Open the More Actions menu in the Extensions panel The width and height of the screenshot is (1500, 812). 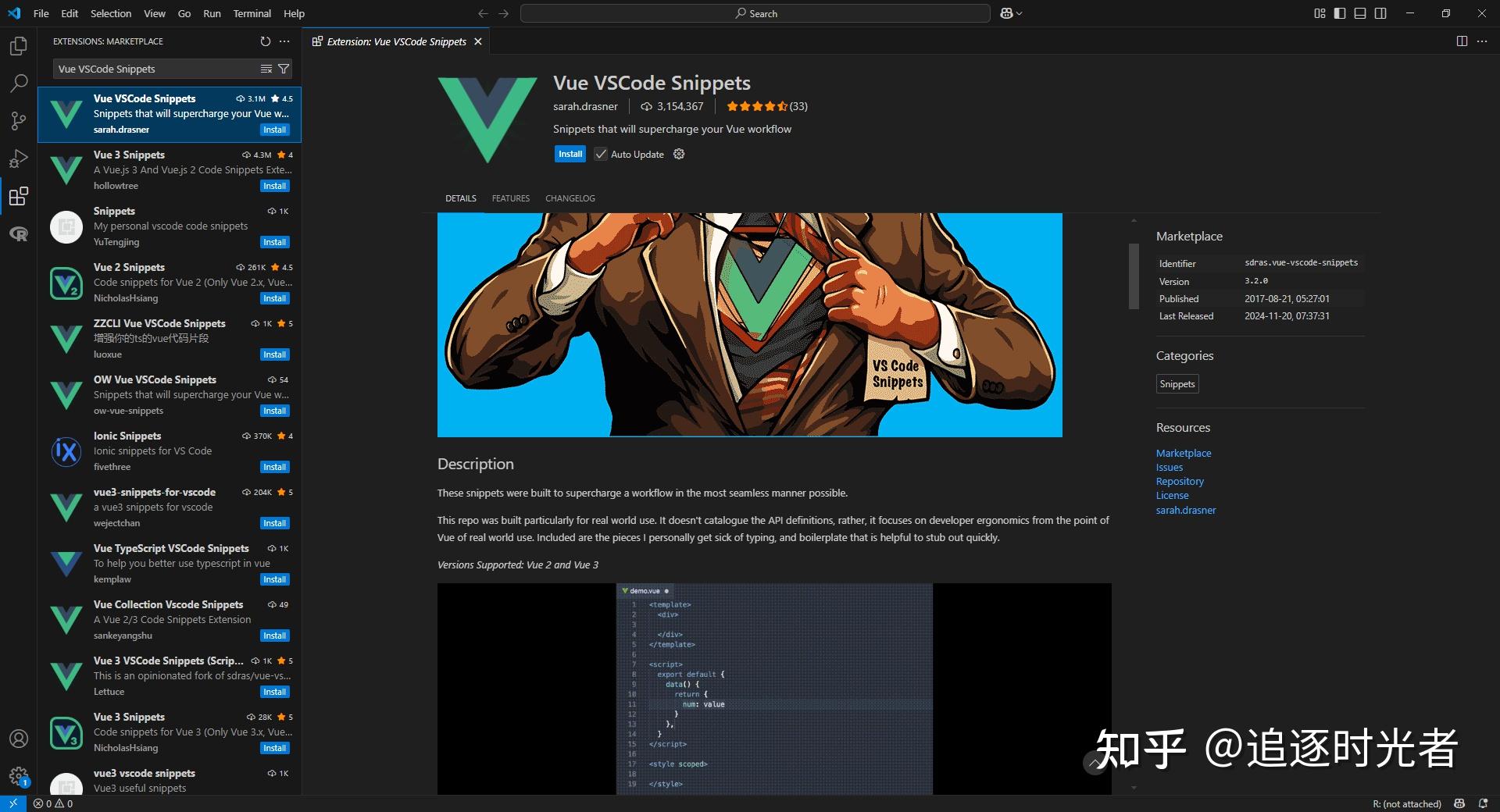tap(284, 41)
